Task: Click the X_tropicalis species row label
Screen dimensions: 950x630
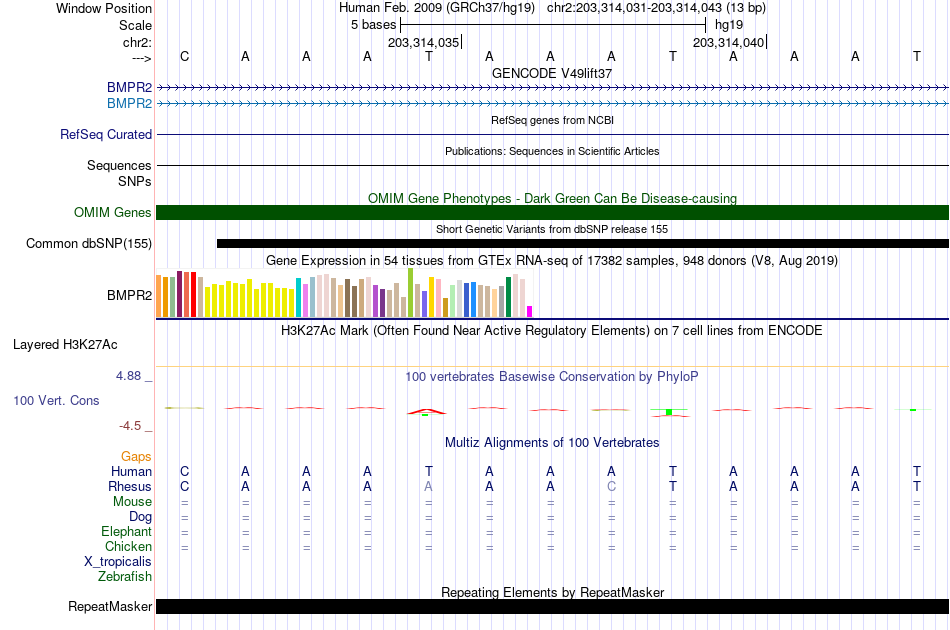Action: tap(118, 562)
